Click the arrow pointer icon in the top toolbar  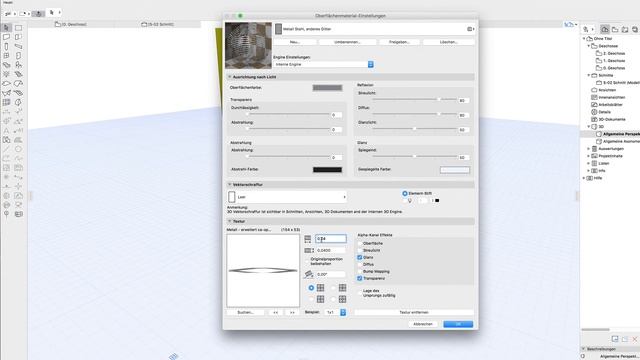coord(51,13)
